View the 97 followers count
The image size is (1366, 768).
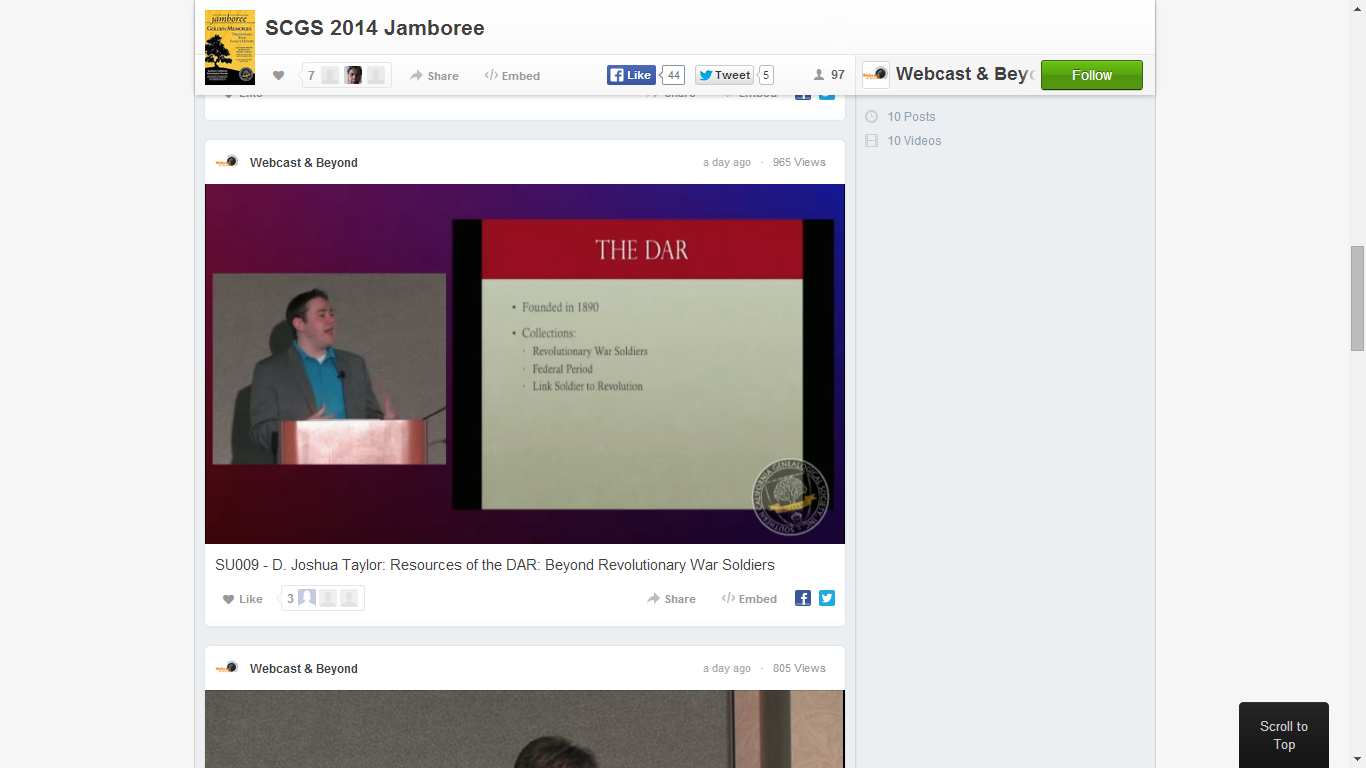coord(829,75)
